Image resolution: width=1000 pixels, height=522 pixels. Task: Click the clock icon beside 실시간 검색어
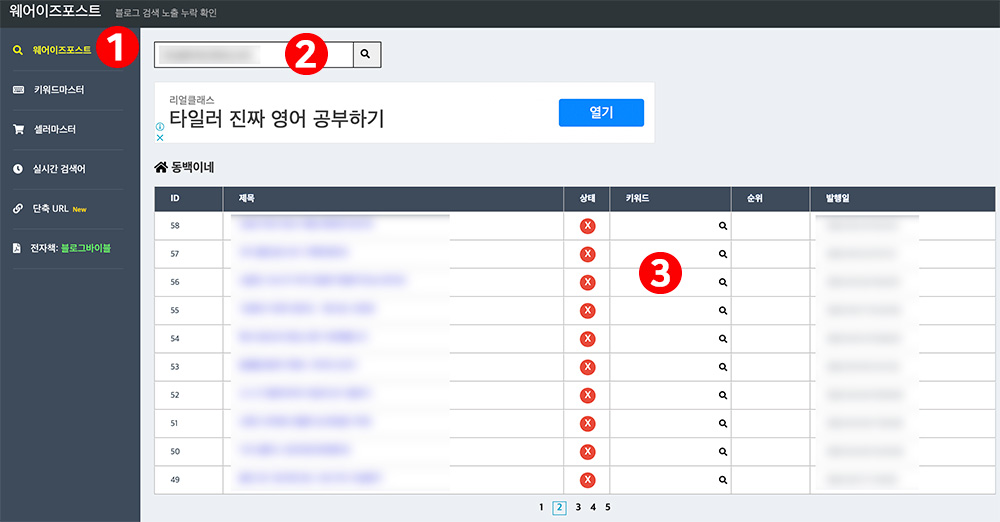pos(18,169)
